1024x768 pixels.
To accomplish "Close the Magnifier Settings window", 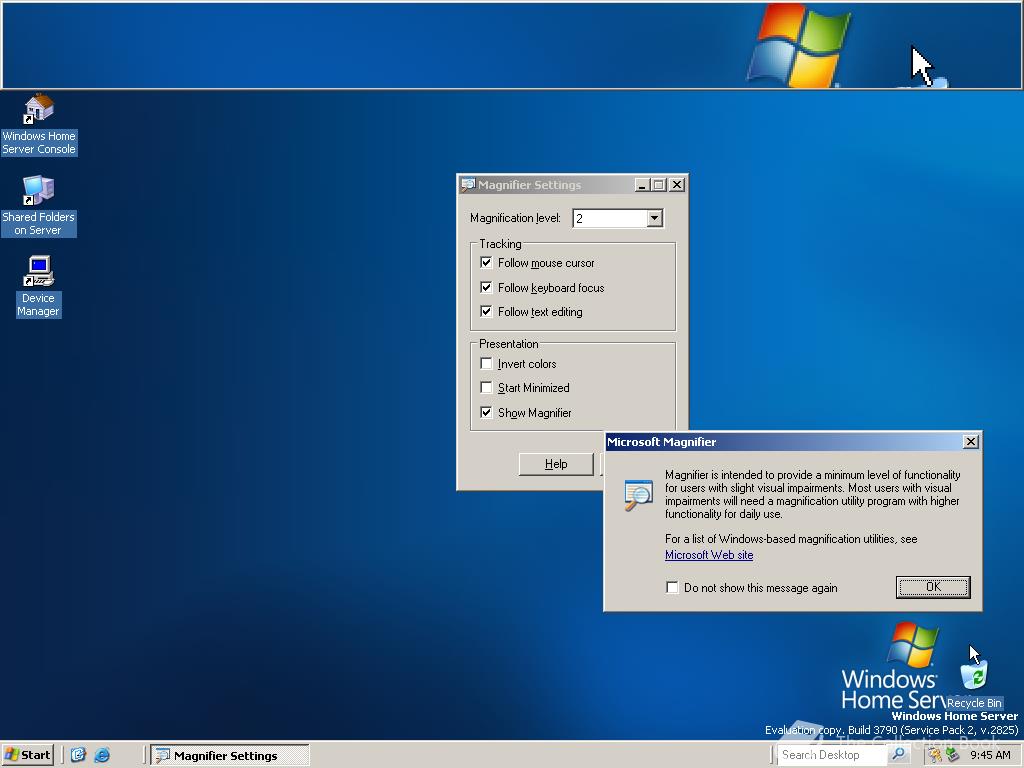I will click(677, 185).
